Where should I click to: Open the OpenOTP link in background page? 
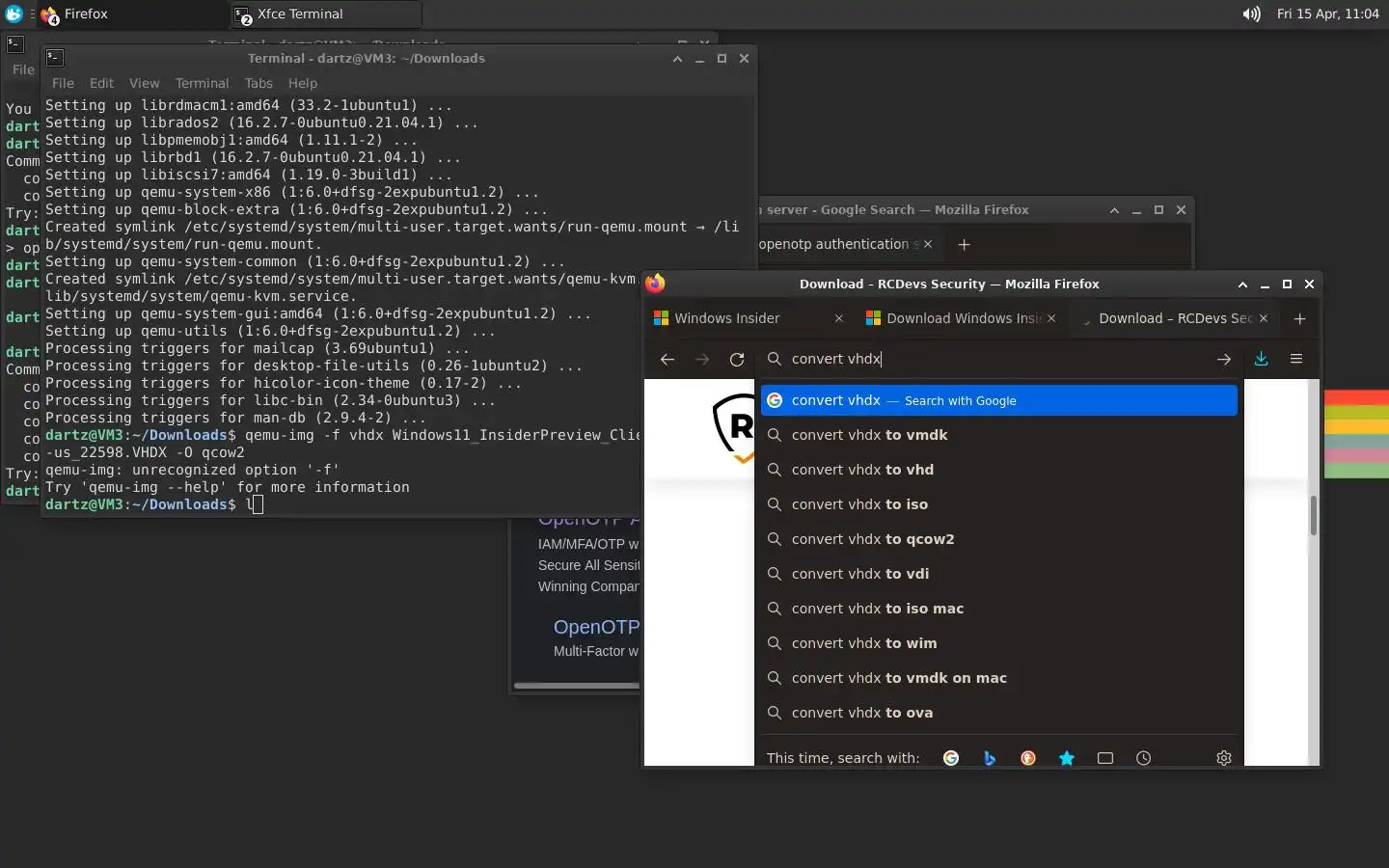coord(596,627)
